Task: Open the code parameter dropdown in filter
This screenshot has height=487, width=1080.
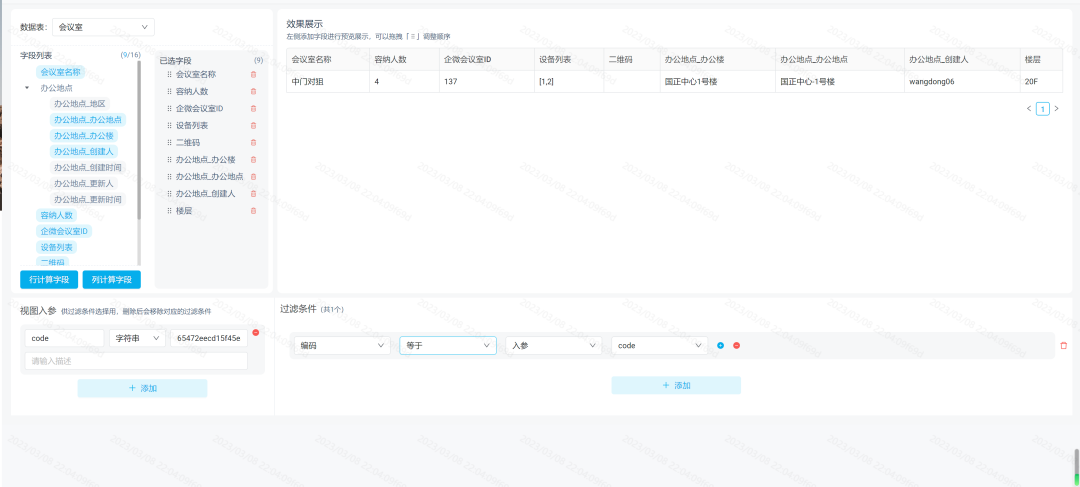Action: pos(660,346)
